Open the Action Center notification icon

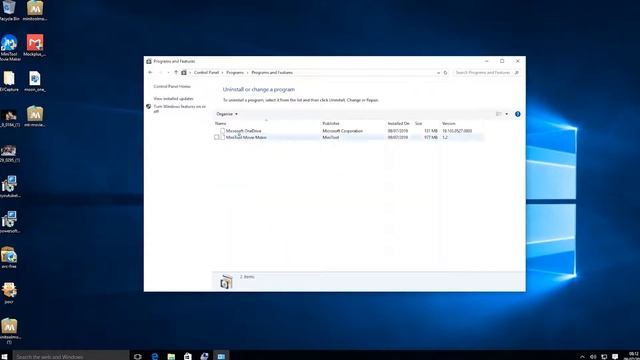coord(615,357)
